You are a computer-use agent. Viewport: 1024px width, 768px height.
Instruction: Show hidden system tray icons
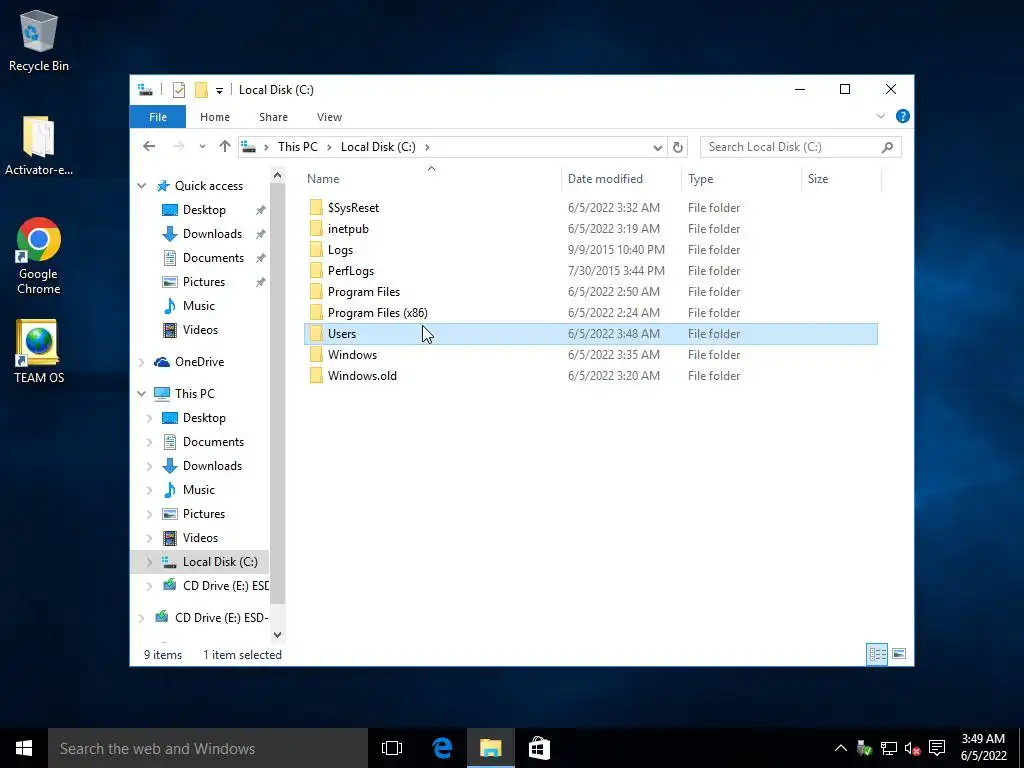pyautogui.click(x=840, y=748)
